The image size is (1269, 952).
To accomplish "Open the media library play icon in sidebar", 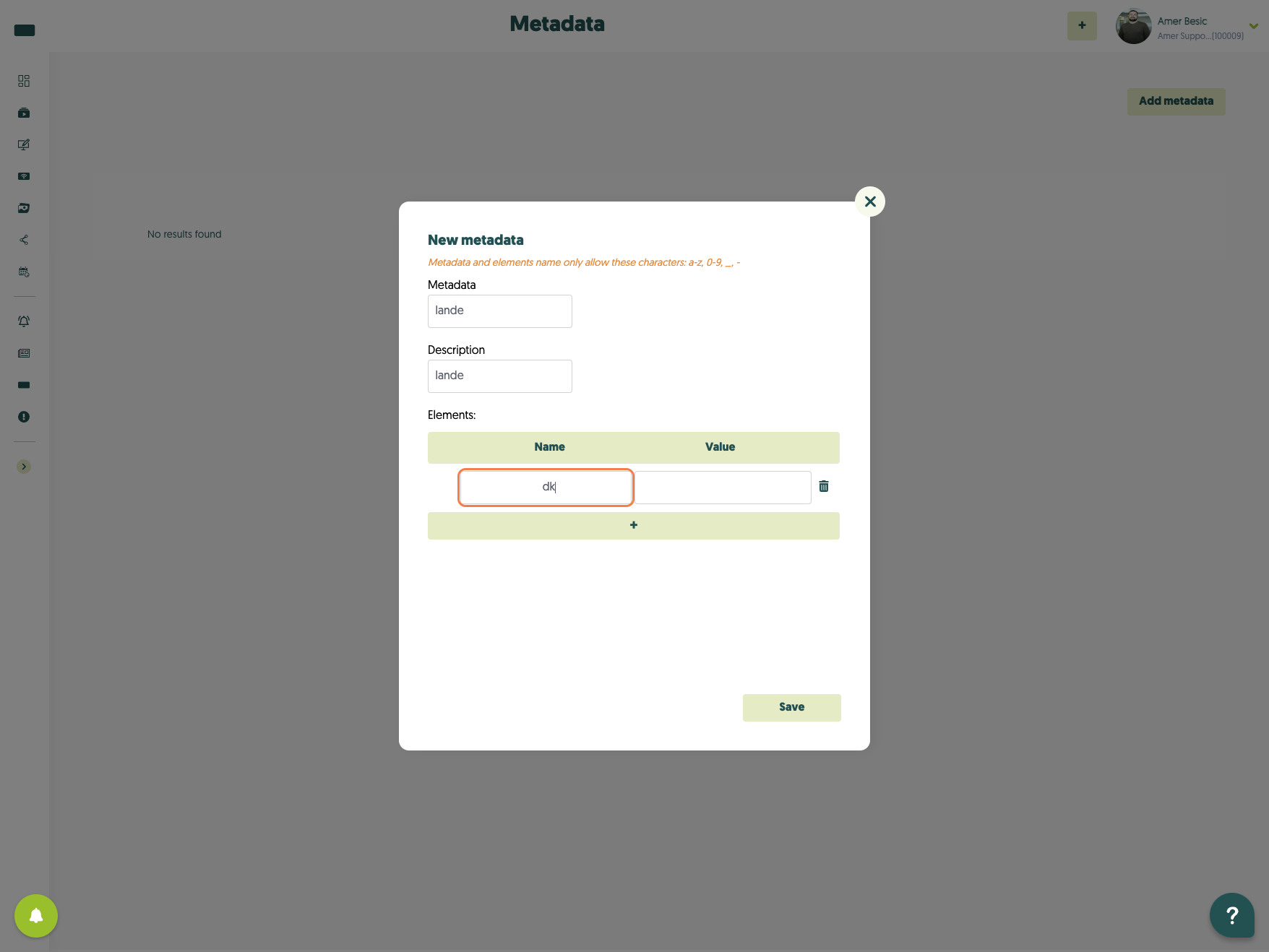I will 24,113.
